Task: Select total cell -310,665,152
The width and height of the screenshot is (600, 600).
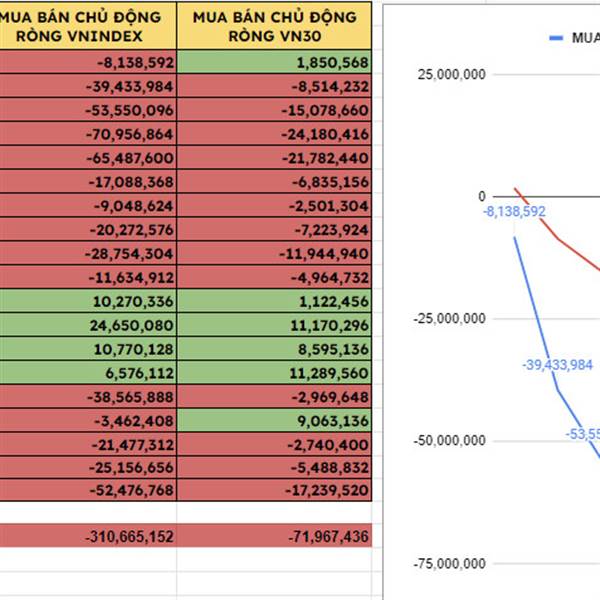Action: [88, 535]
